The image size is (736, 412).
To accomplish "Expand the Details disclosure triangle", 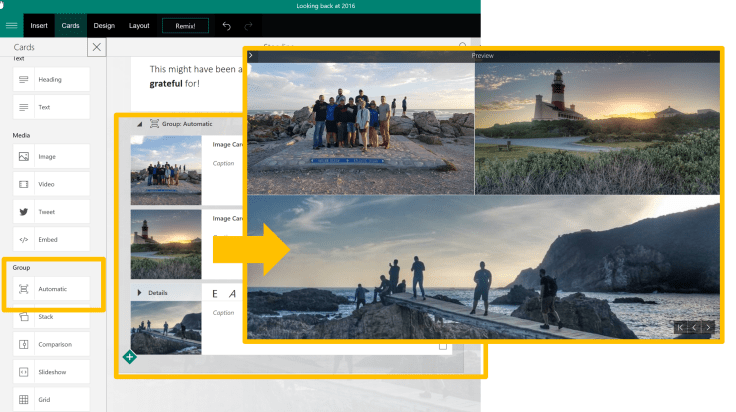I will pos(138,292).
